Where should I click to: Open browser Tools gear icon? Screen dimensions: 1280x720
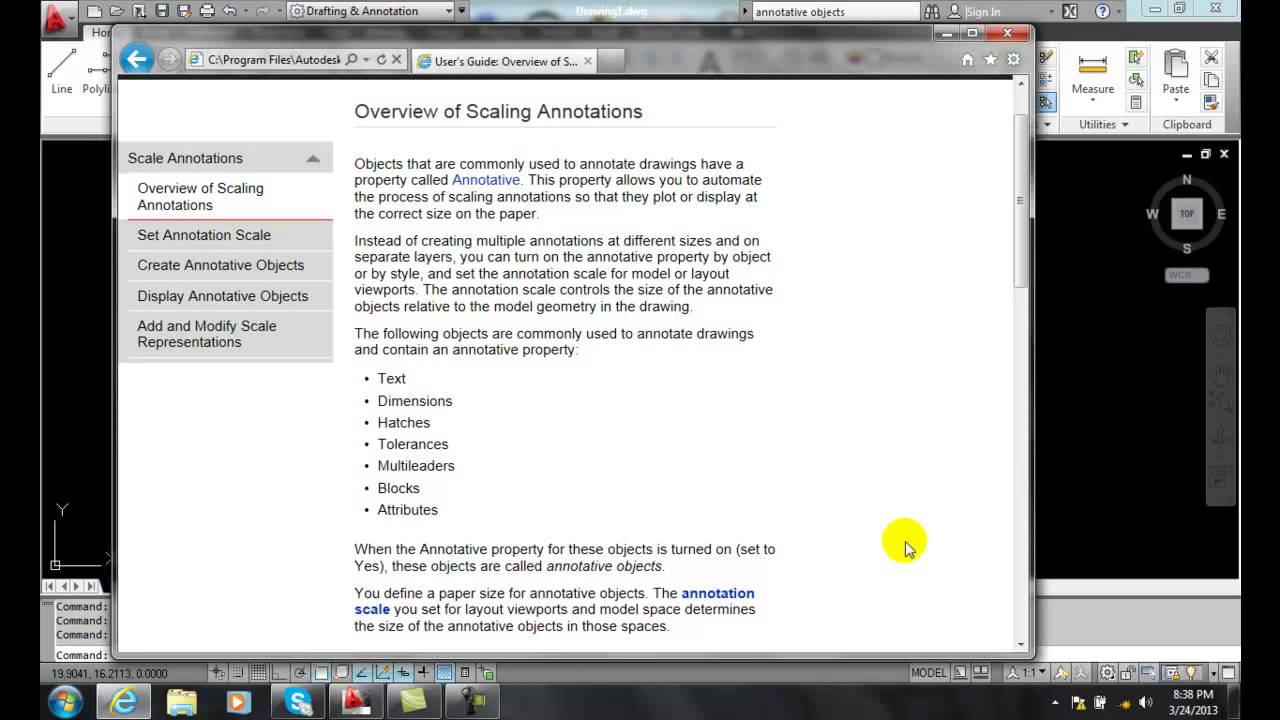[1013, 60]
